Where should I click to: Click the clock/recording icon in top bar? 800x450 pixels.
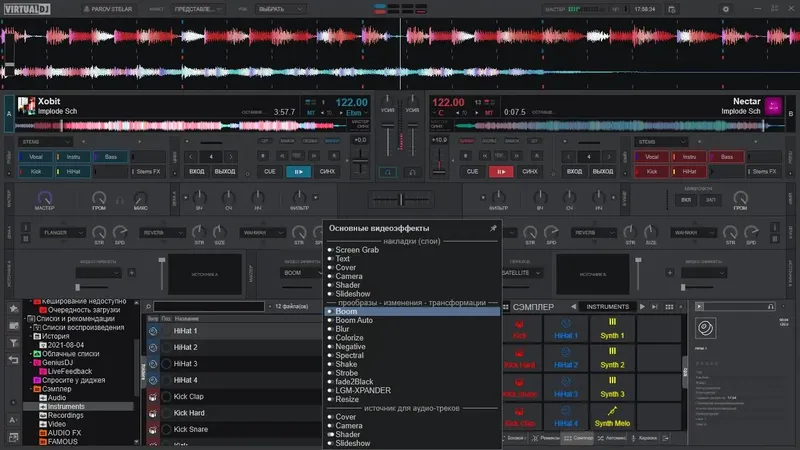671,9
